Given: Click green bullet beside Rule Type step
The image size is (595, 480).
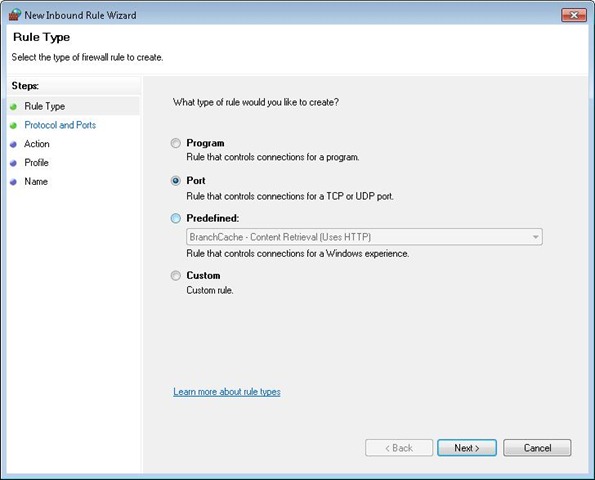Looking at the screenshot, I should (x=14, y=107).
